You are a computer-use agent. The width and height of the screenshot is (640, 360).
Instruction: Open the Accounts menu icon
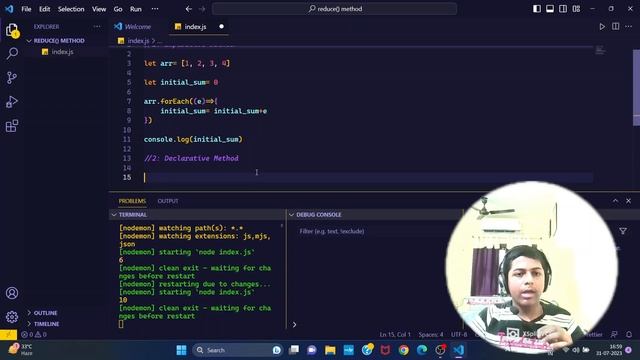tap(12, 293)
